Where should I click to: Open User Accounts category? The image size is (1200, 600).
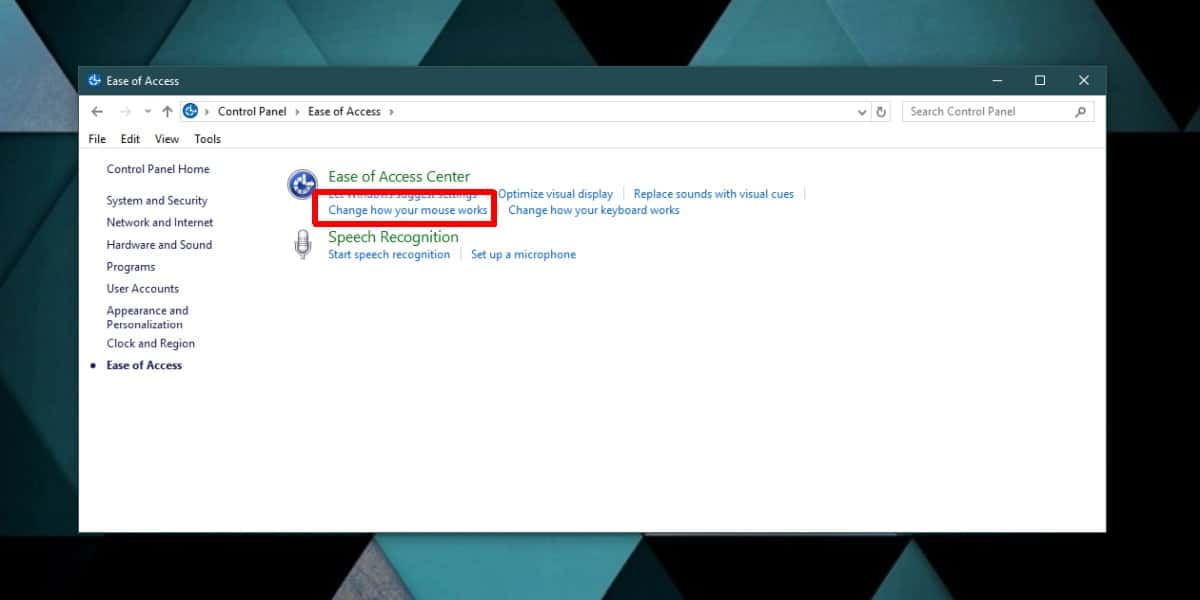143,289
